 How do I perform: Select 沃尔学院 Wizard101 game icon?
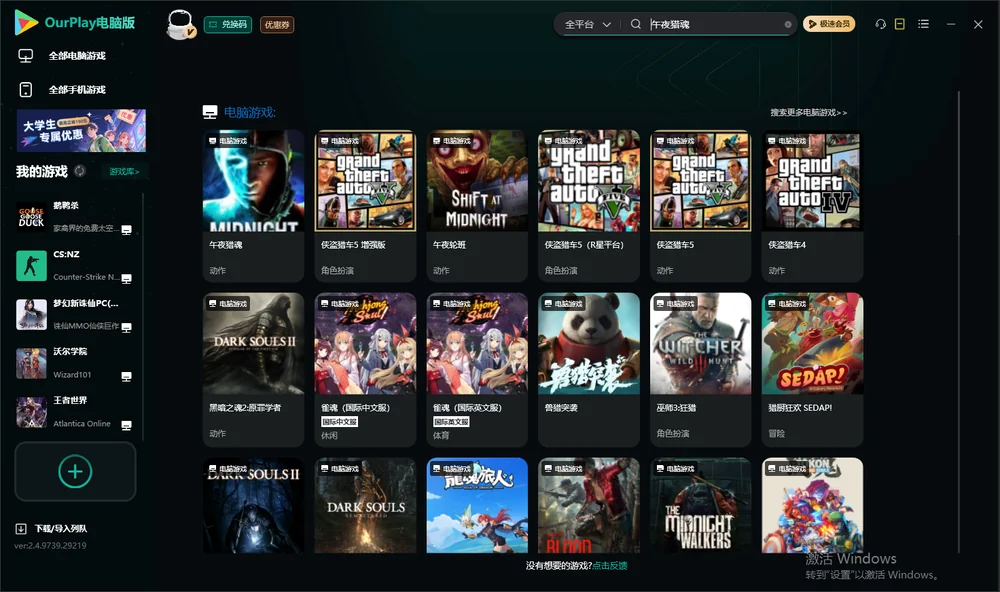[x=31, y=364]
